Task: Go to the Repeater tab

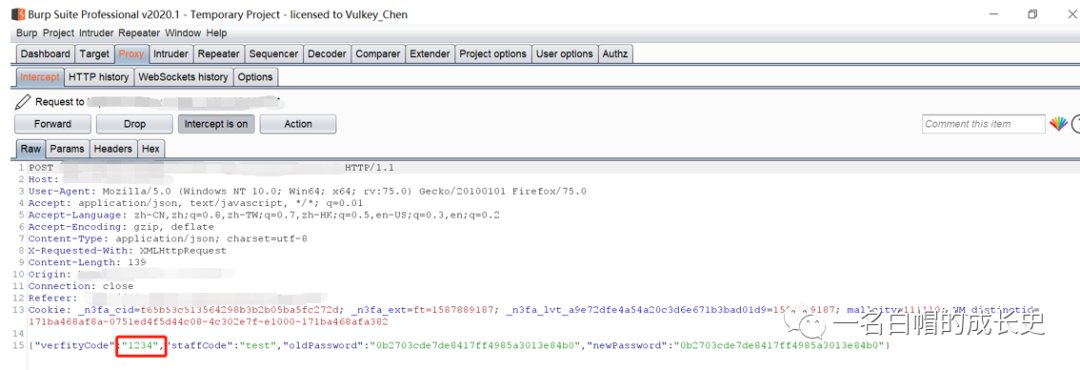Action: point(218,54)
